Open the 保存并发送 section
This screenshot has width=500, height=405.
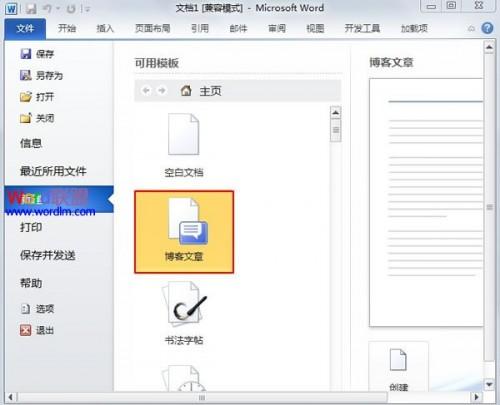coord(48,255)
